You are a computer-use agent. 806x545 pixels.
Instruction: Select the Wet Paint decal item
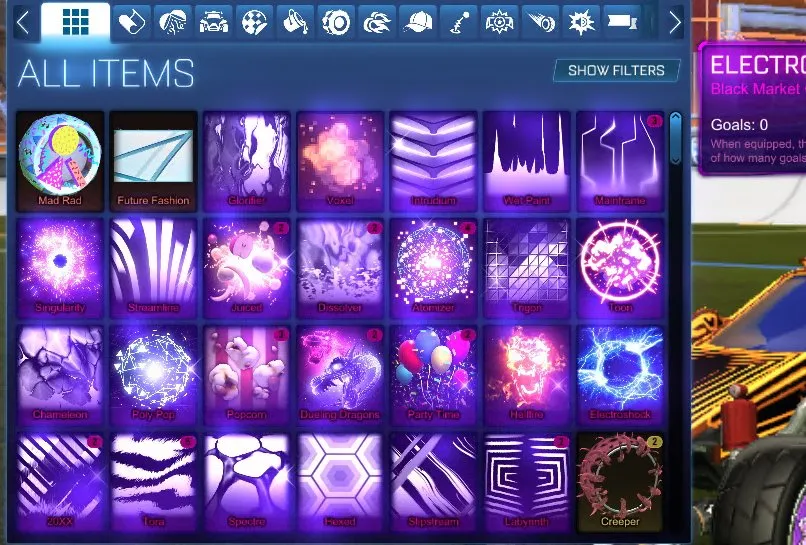527,161
